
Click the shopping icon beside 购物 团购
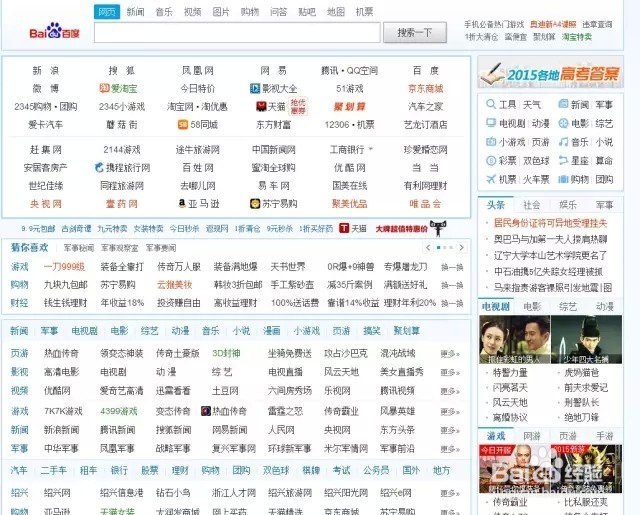pos(563,179)
